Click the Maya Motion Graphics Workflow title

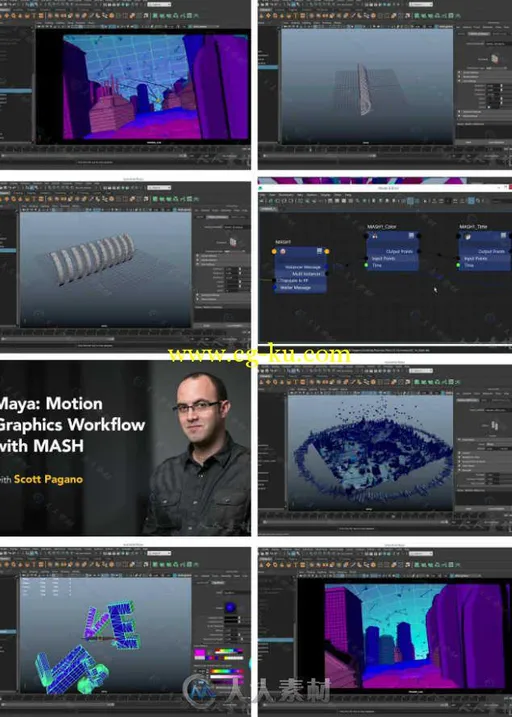(x=71, y=425)
